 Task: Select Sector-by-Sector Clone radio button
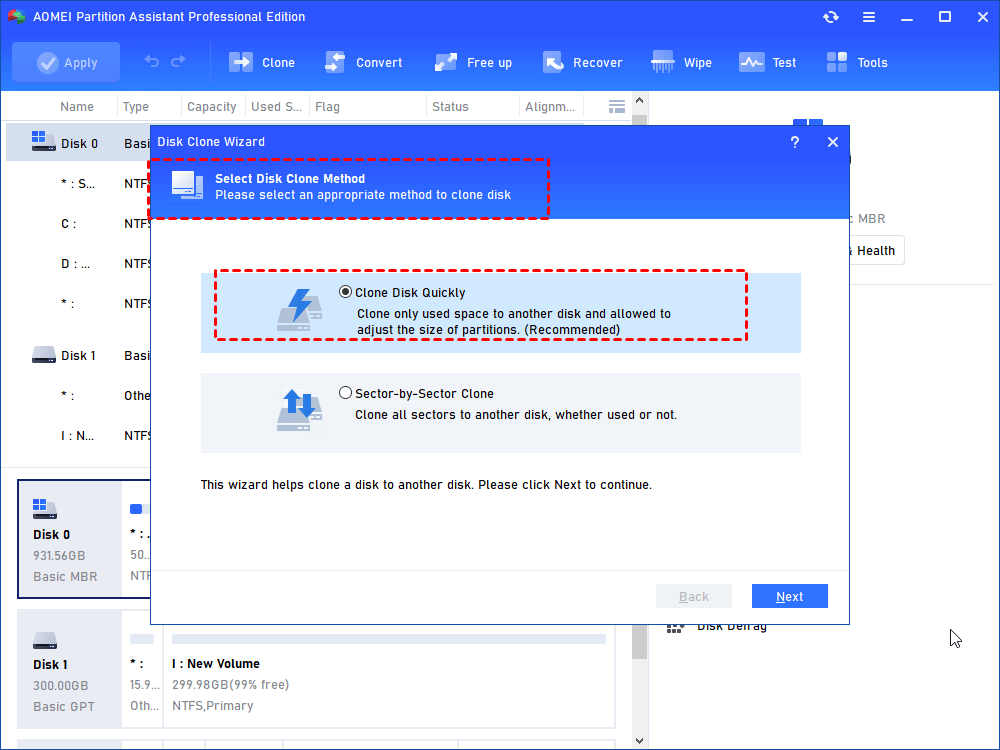pos(346,393)
